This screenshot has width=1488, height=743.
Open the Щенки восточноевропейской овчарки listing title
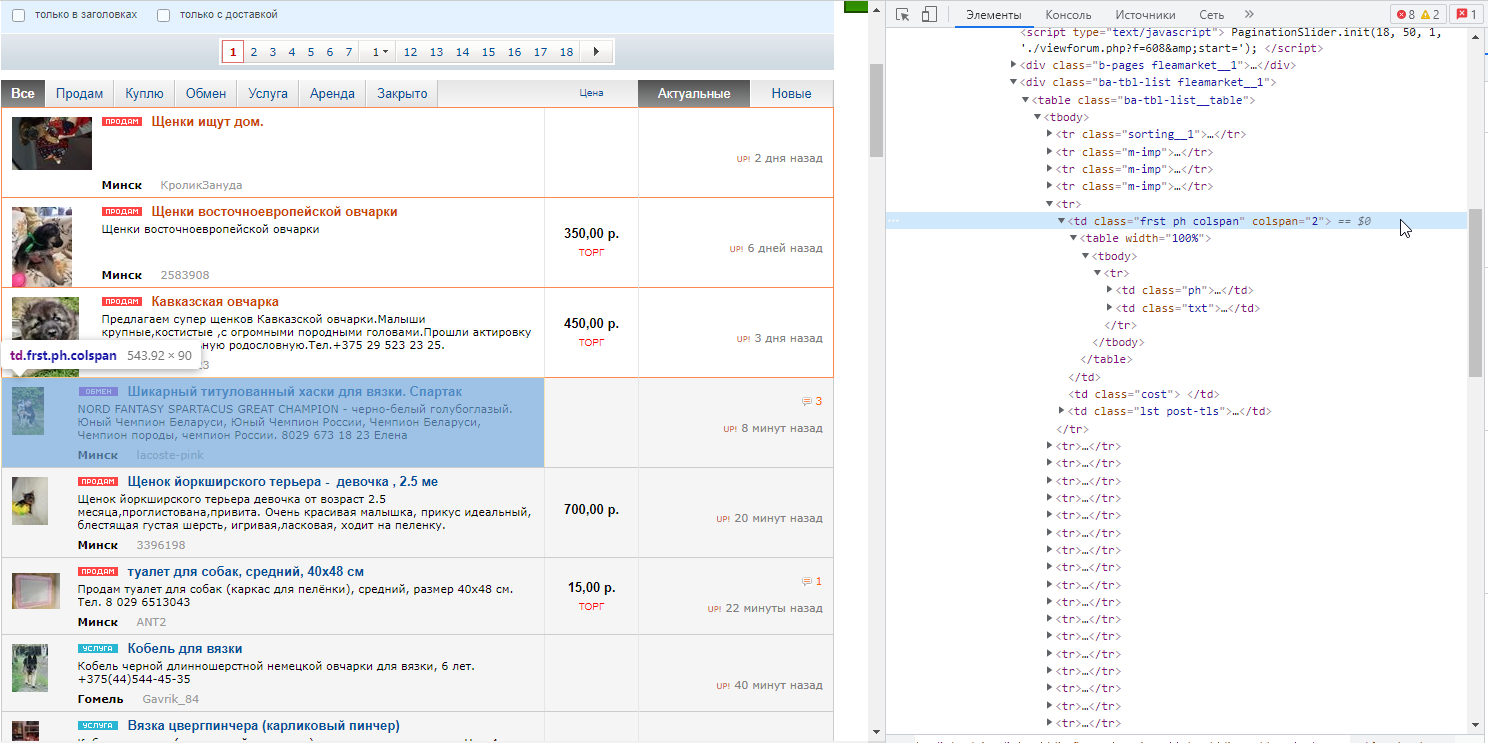click(274, 212)
